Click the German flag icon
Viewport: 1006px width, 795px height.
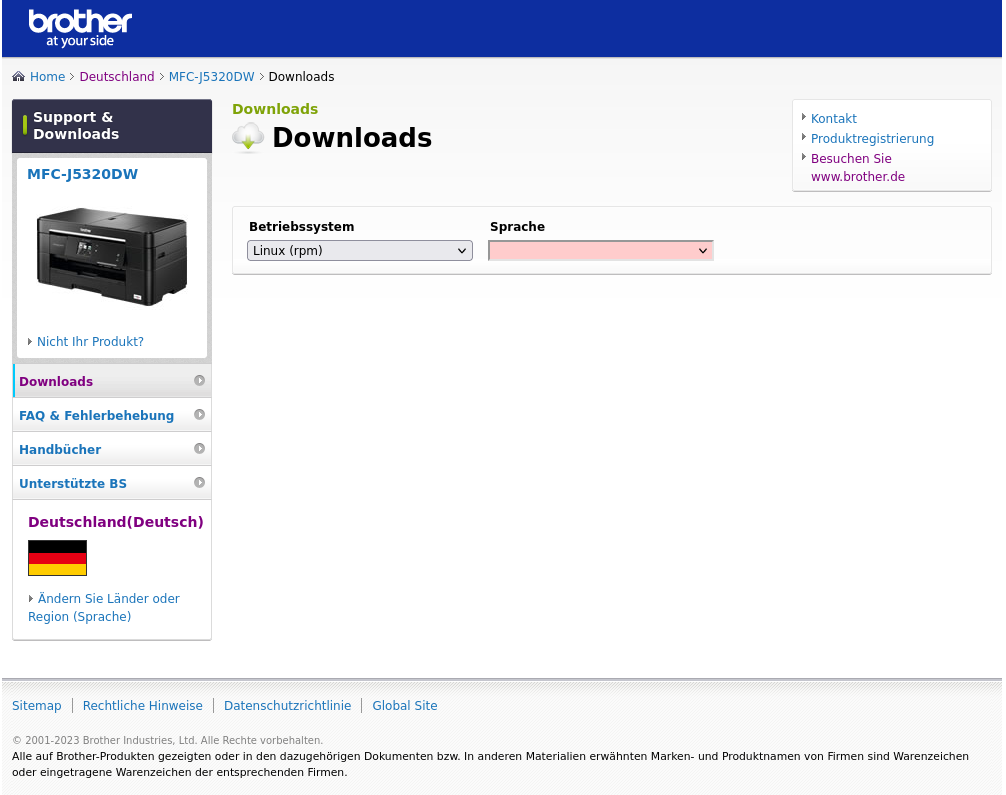(x=57, y=558)
